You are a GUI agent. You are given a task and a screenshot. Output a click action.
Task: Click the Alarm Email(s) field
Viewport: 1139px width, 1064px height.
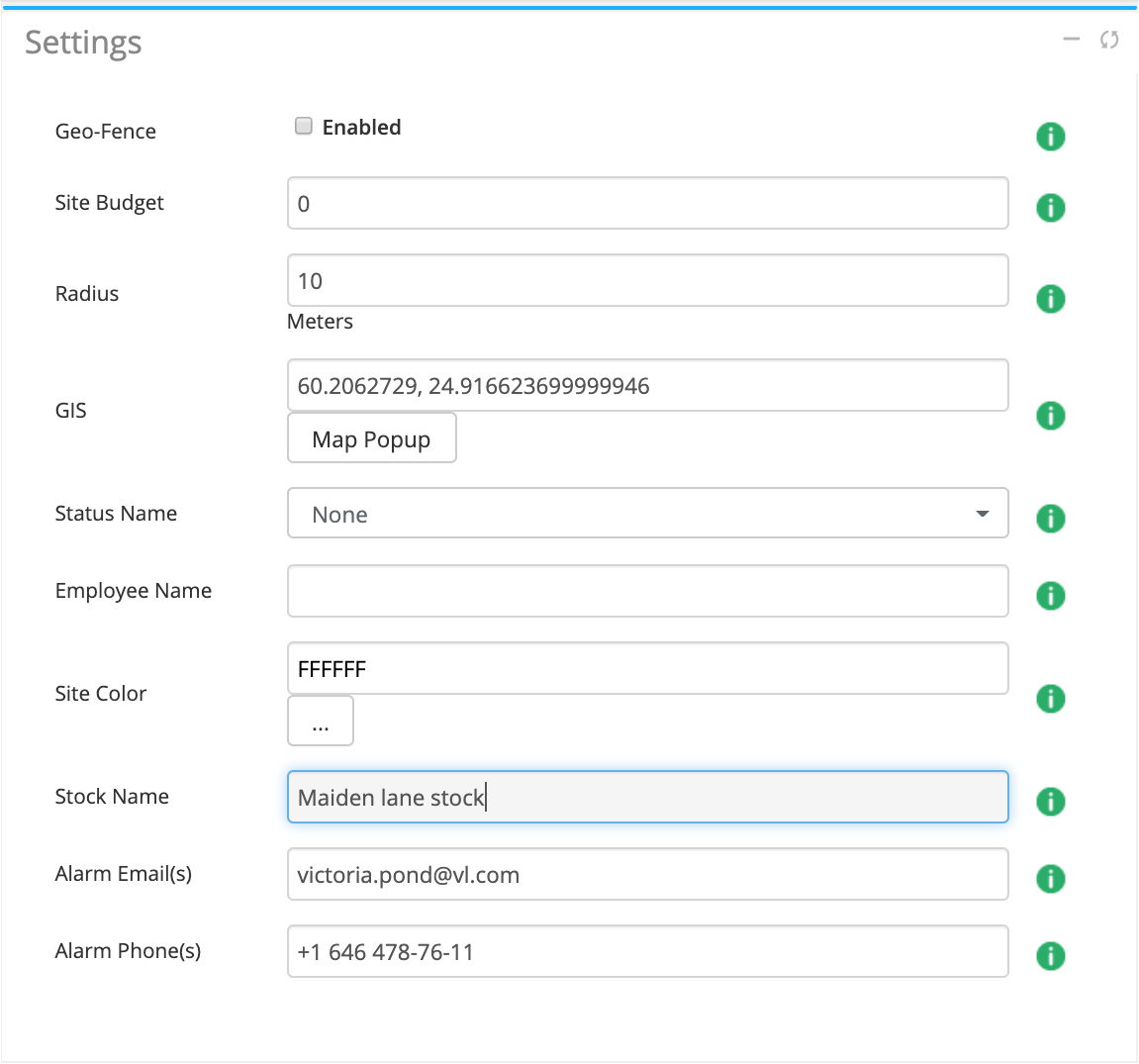coord(647,875)
